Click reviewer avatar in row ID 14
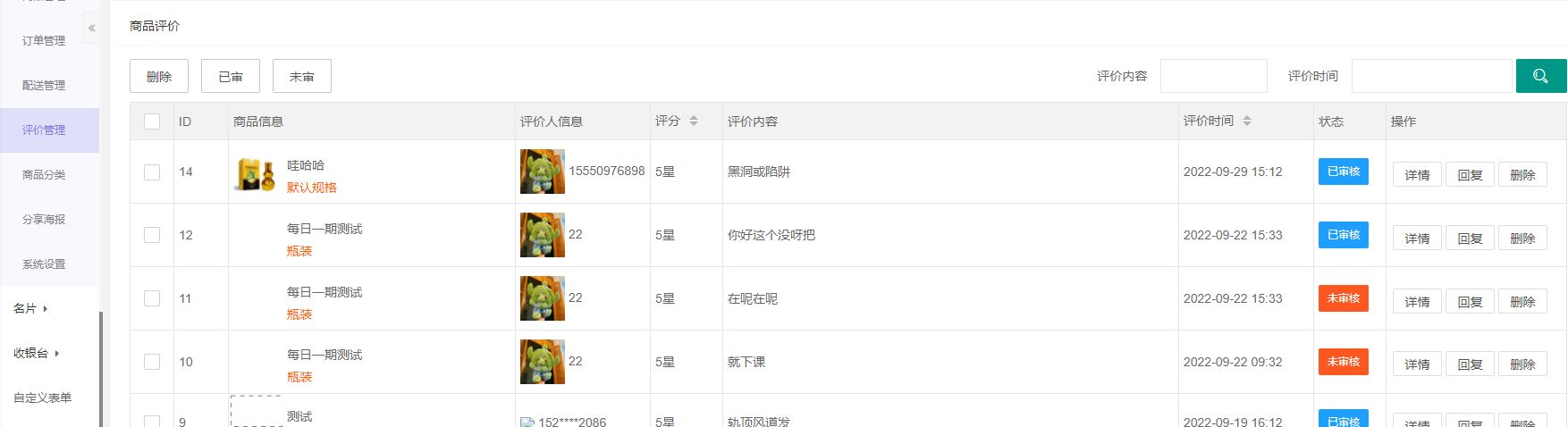The image size is (1568, 427). coord(543,172)
